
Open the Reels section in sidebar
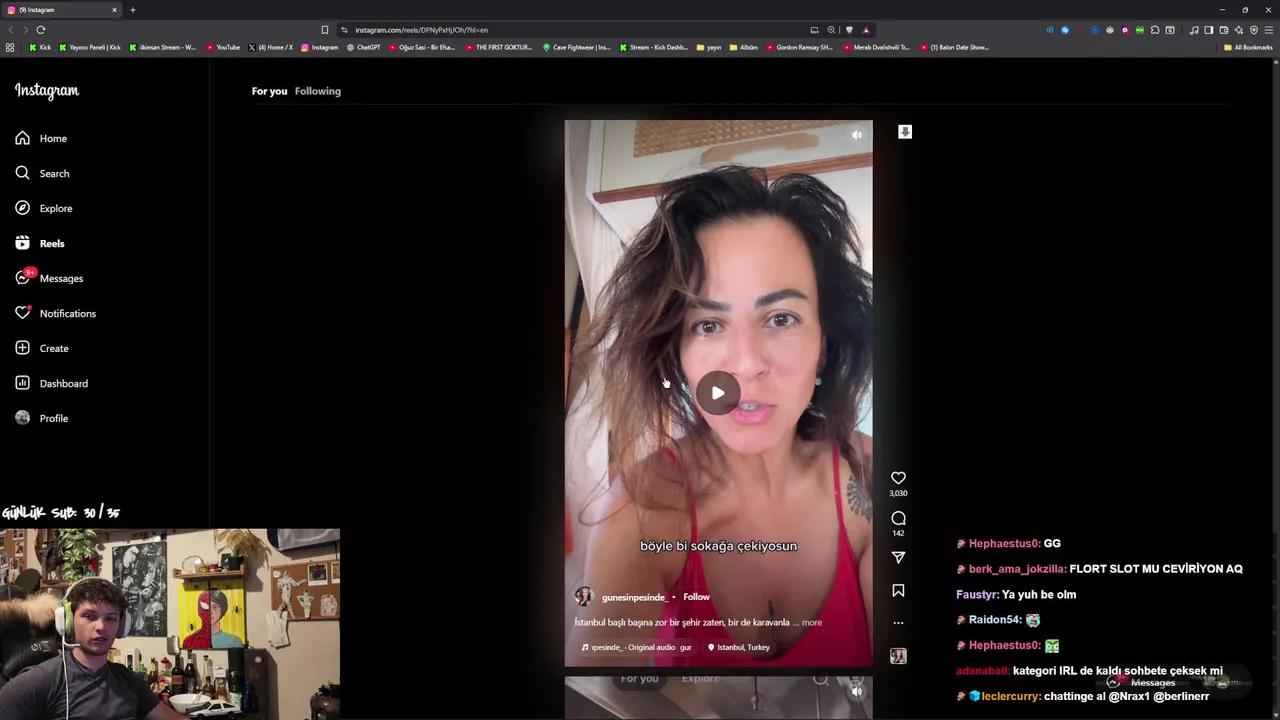coord(39,243)
